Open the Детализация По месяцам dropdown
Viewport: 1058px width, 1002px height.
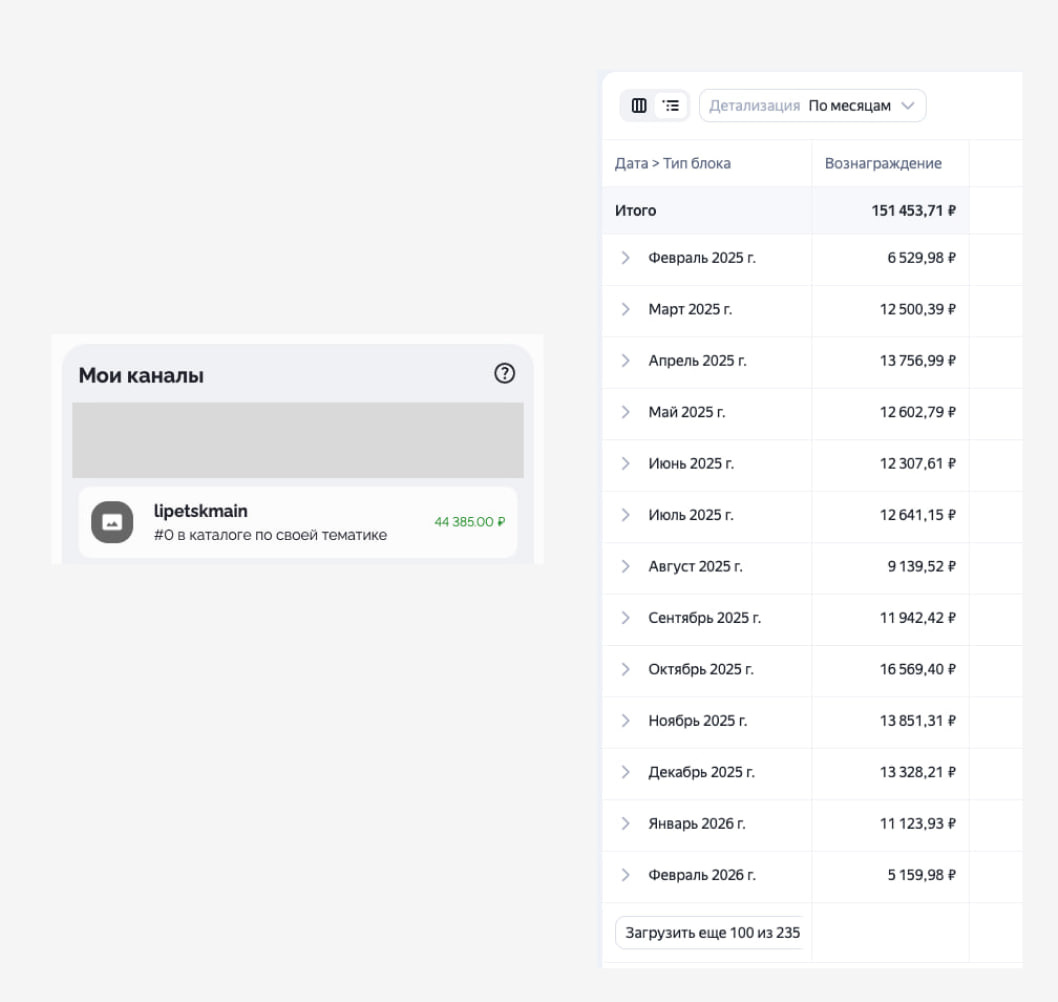click(x=812, y=106)
